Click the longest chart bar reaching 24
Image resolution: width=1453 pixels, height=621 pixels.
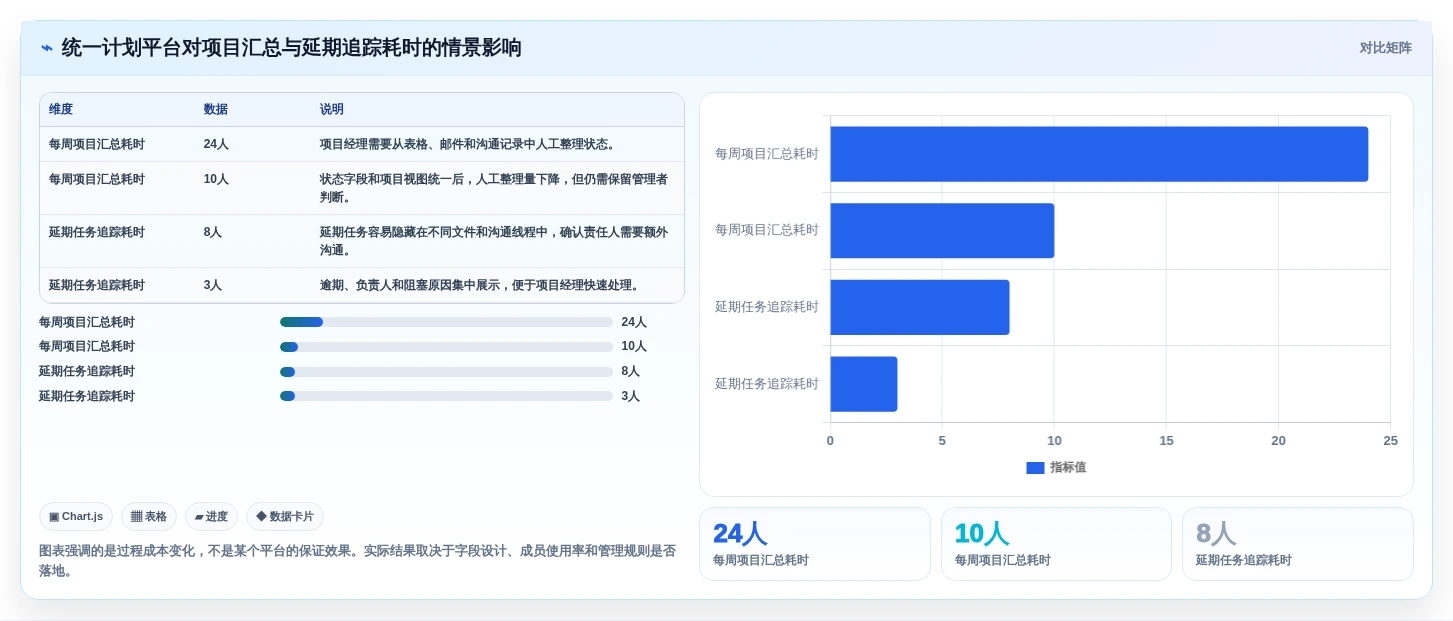[1099, 154]
